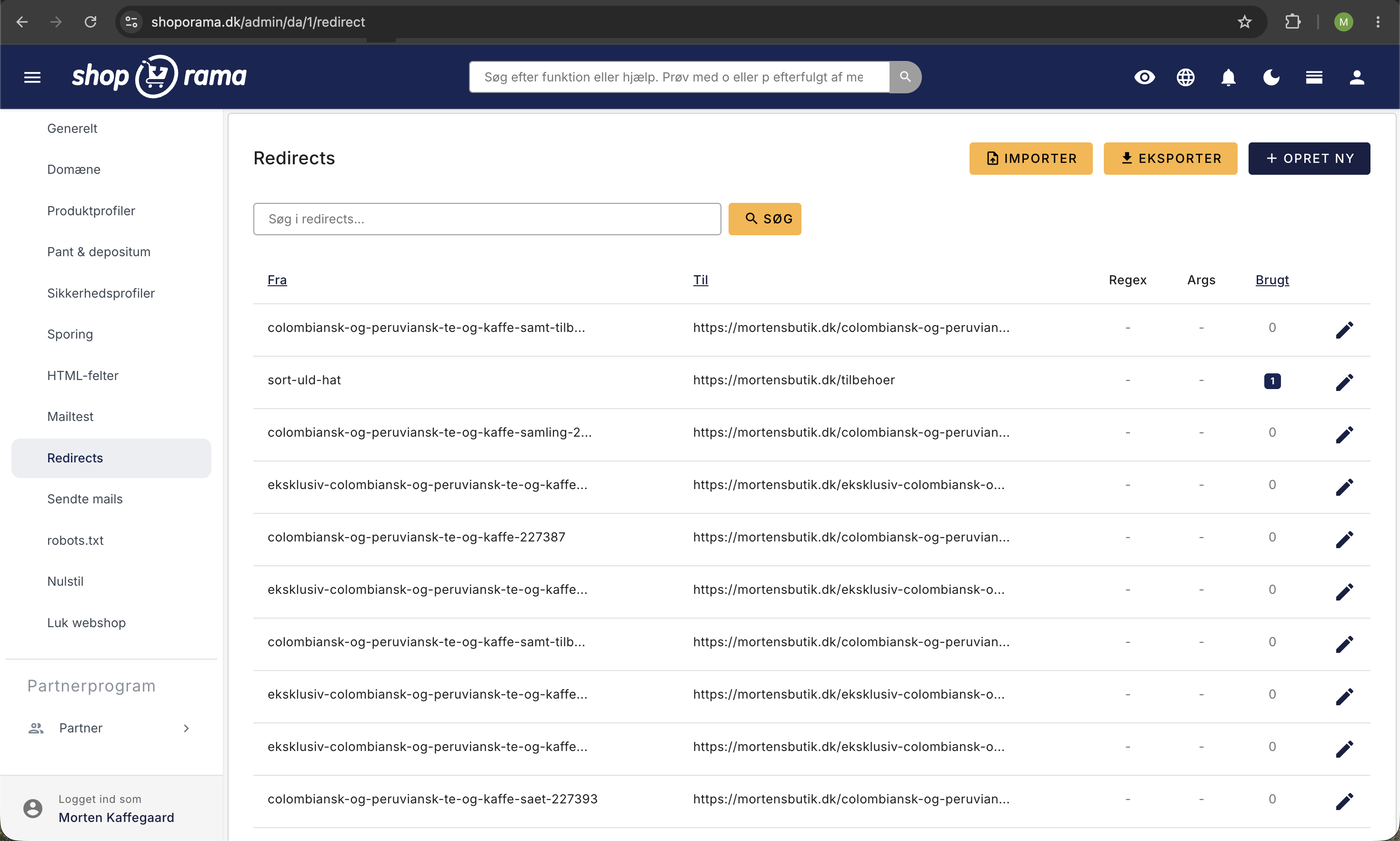Click the address bar URL
The height and width of the screenshot is (841, 1400).
tap(258, 21)
